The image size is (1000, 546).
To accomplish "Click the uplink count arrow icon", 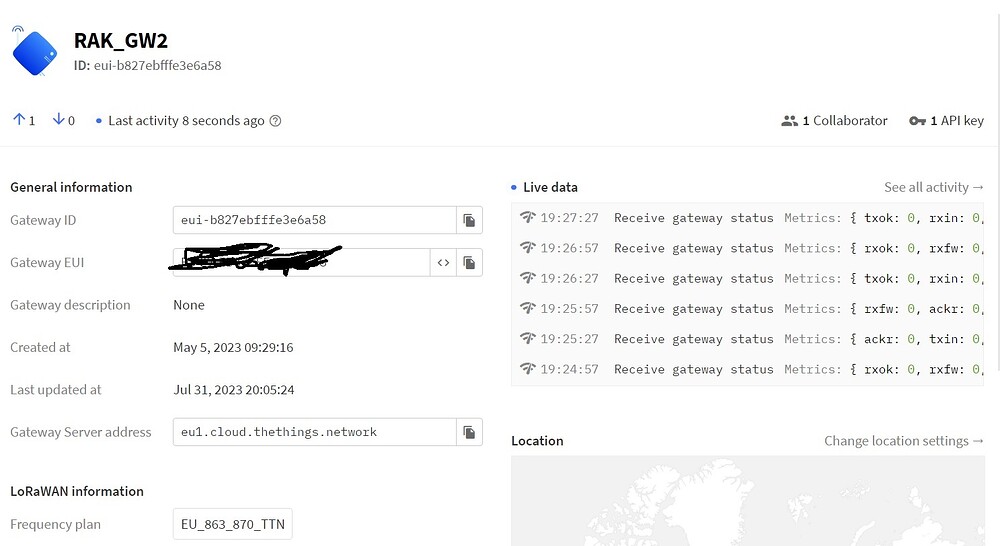I will coord(18,119).
